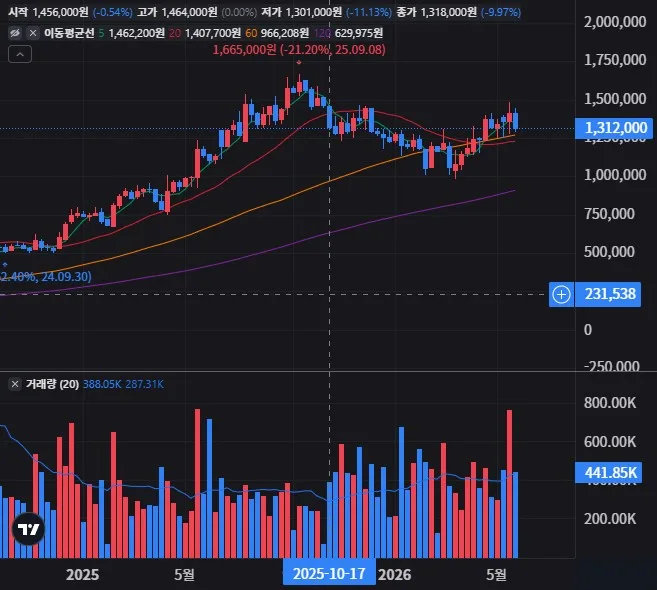Remove the moving average (이동평균선) indicator
657x590 pixels.
click(33, 33)
